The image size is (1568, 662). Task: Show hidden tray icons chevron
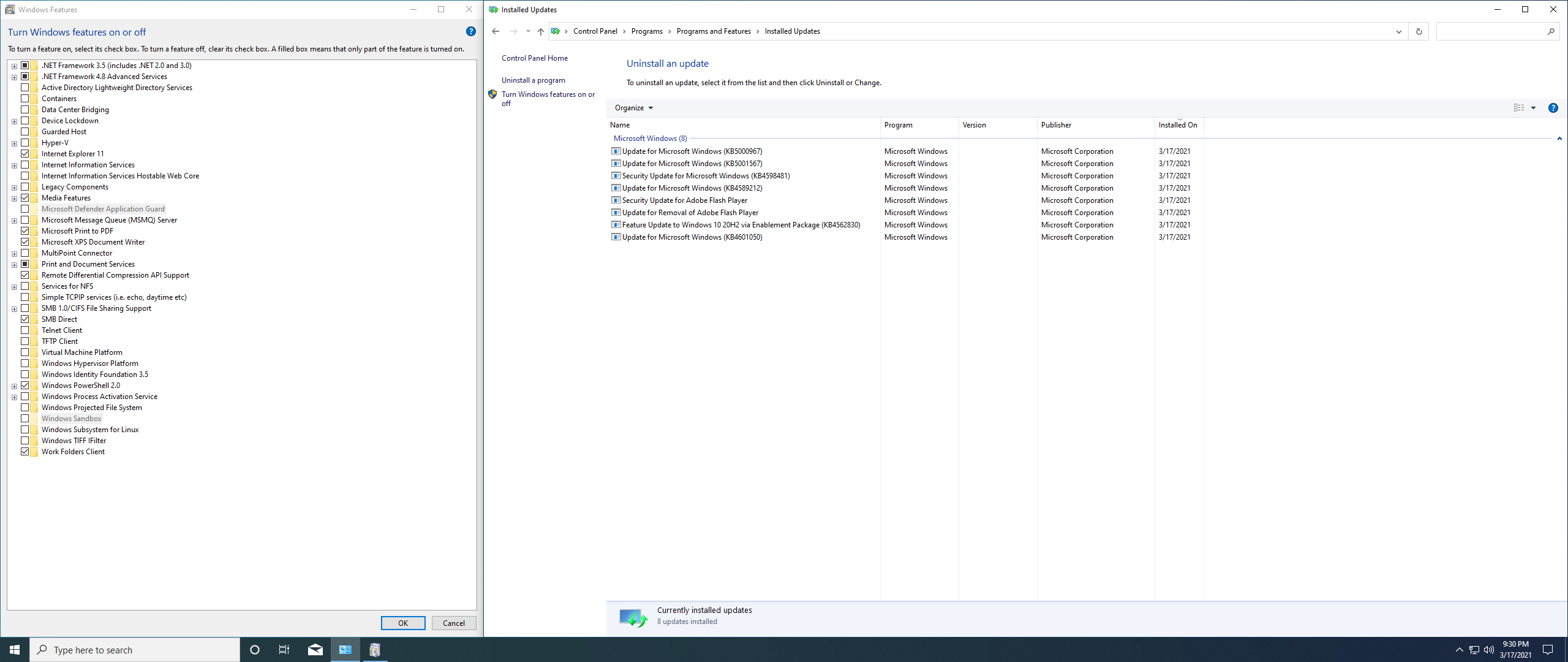[x=1459, y=650]
